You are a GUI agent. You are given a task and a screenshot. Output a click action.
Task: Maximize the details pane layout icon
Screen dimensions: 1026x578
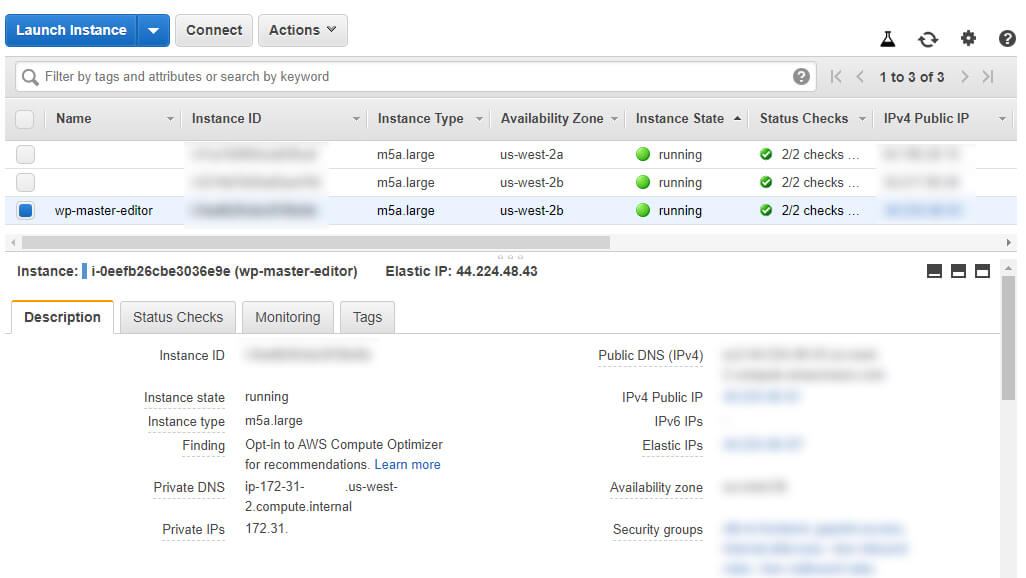982,270
